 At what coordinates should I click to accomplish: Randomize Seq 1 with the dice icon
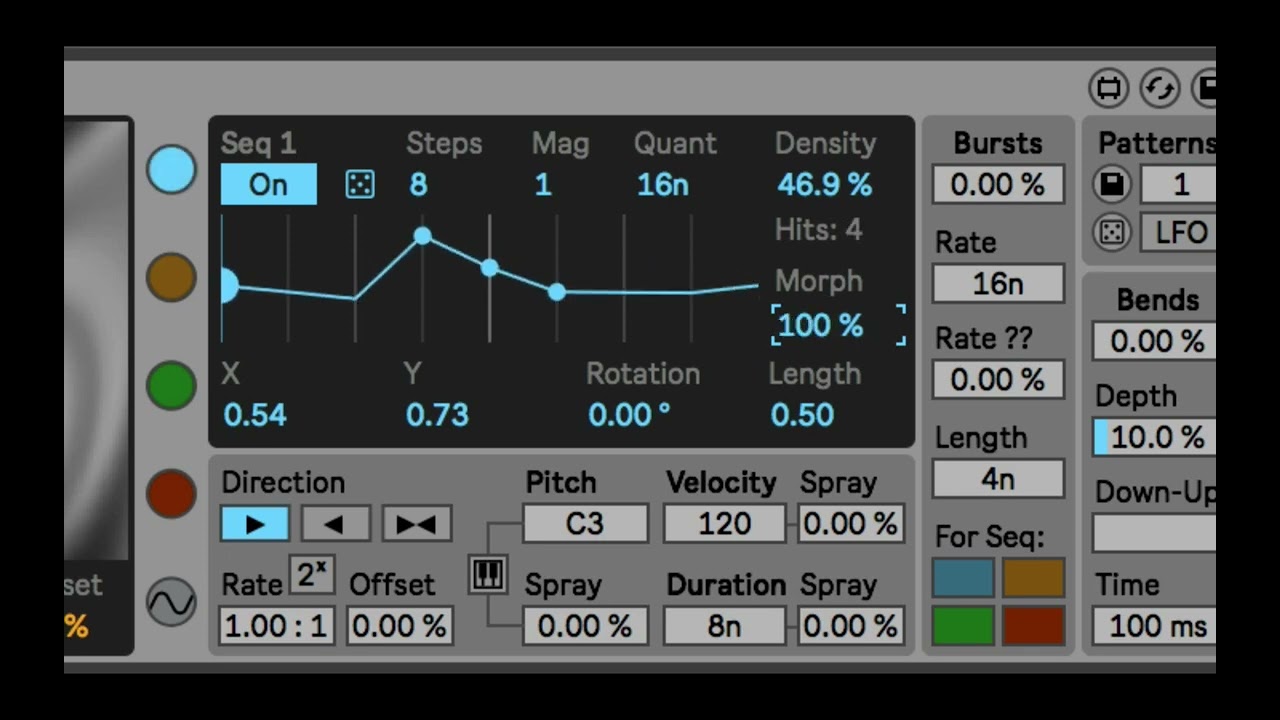pos(360,185)
